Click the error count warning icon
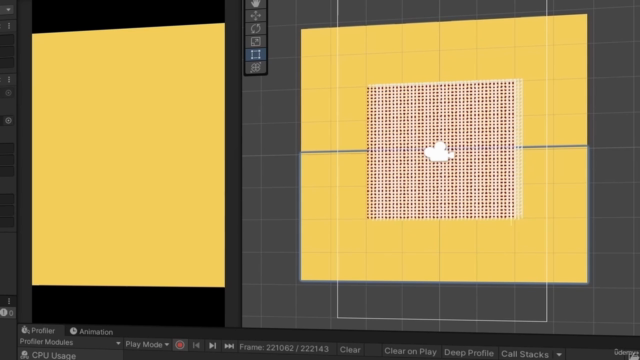This screenshot has width=640, height=360. (x=4, y=313)
